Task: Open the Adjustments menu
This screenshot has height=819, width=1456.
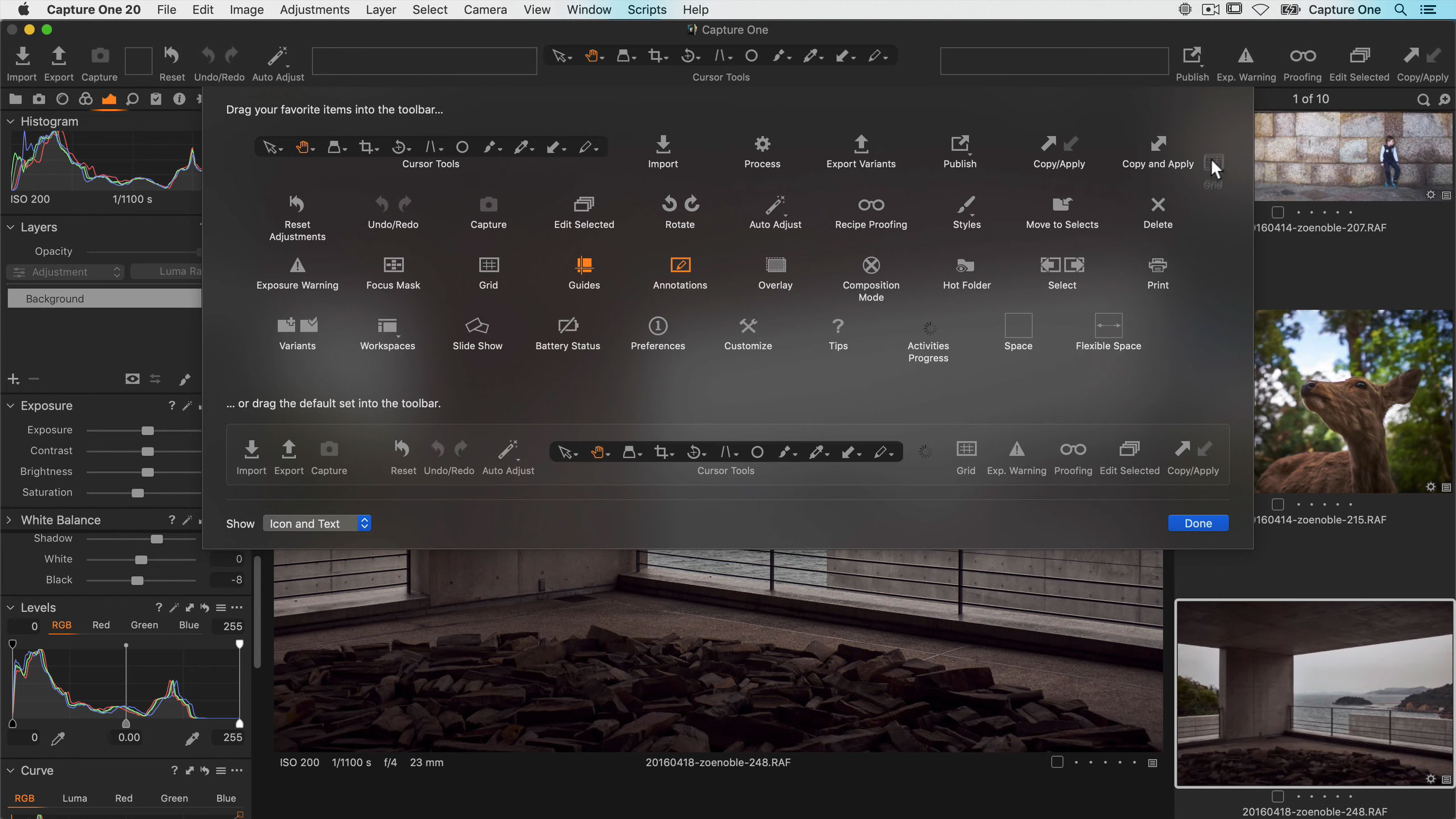Action: (315, 9)
